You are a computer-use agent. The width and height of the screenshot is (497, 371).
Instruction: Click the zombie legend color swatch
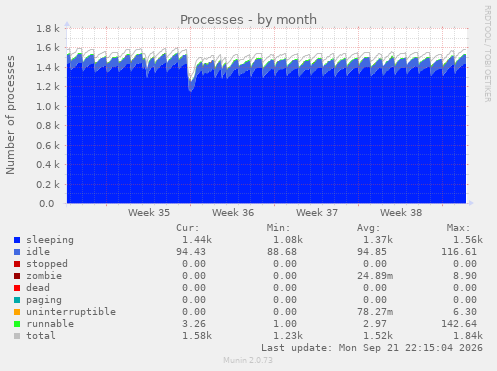tap(17, 276)
